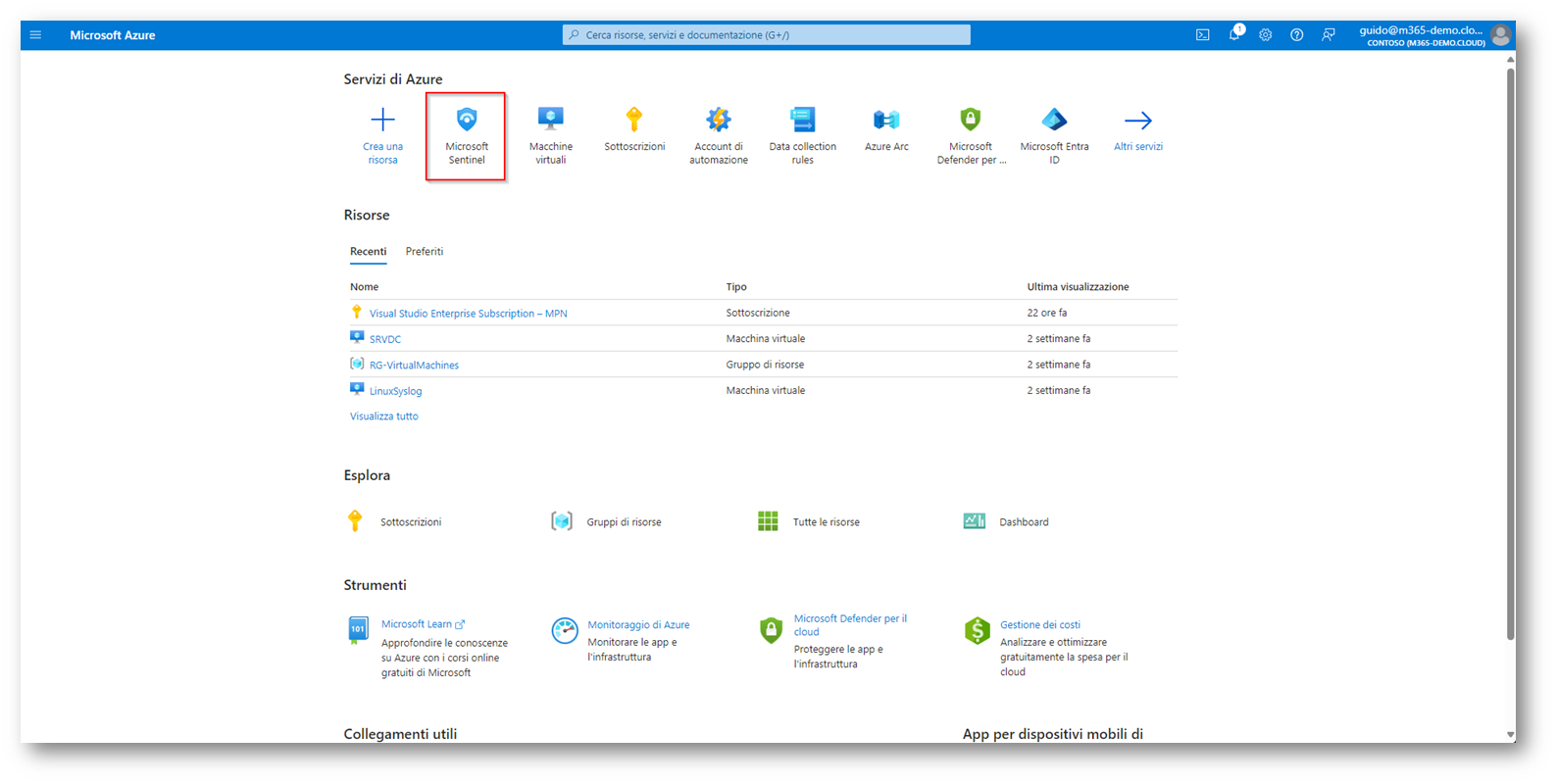Open Gestione dei costi link
This screenshot has width=1557, height=784.
[x=1040, y=624]
